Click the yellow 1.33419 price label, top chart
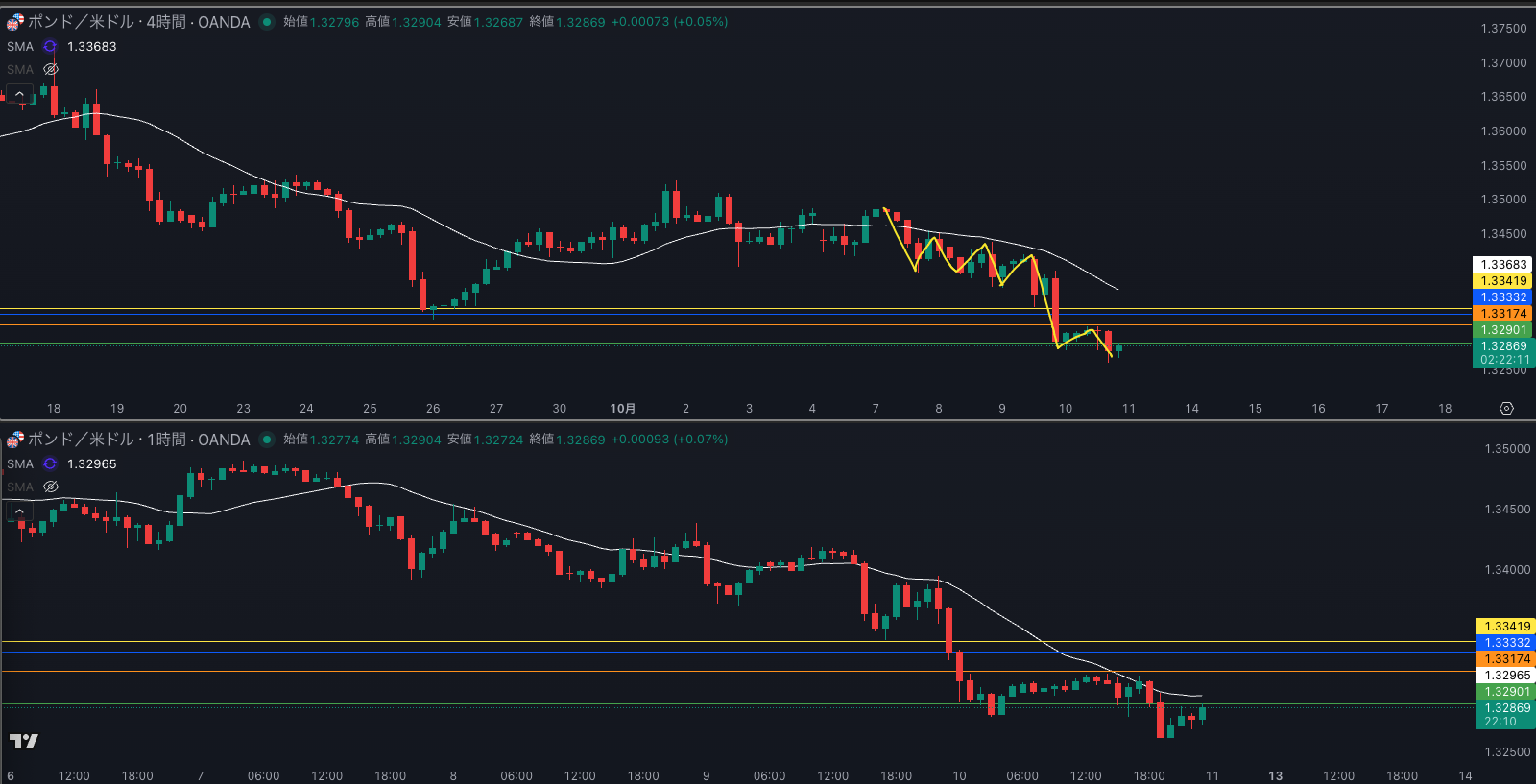Screen dimensions: 1536x784 (1503, 281)
